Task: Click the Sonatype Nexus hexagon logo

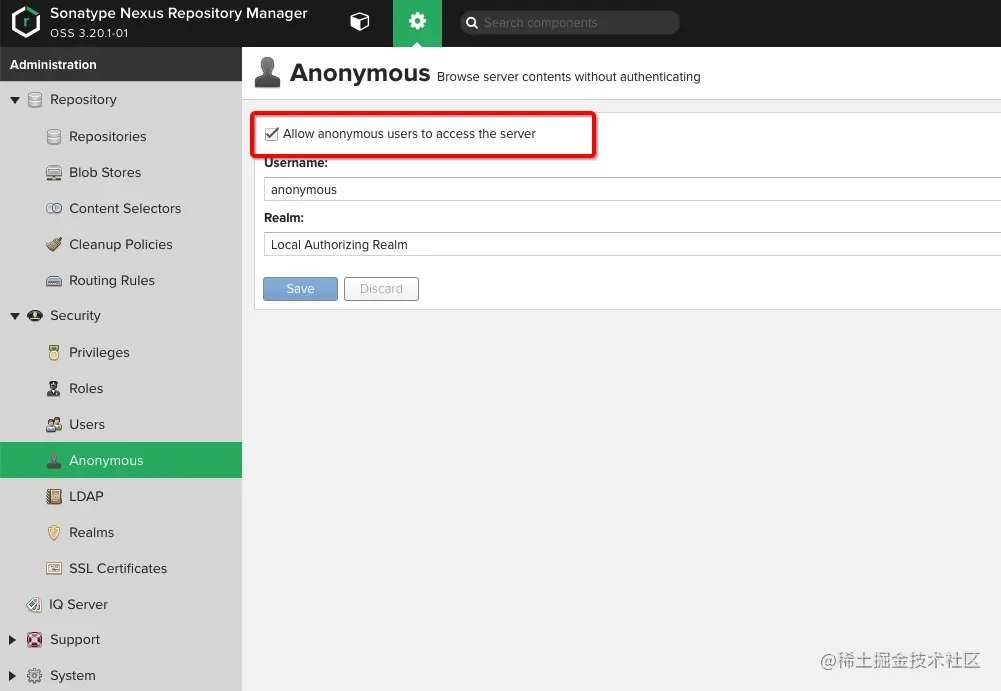Action: pos(26,22)
